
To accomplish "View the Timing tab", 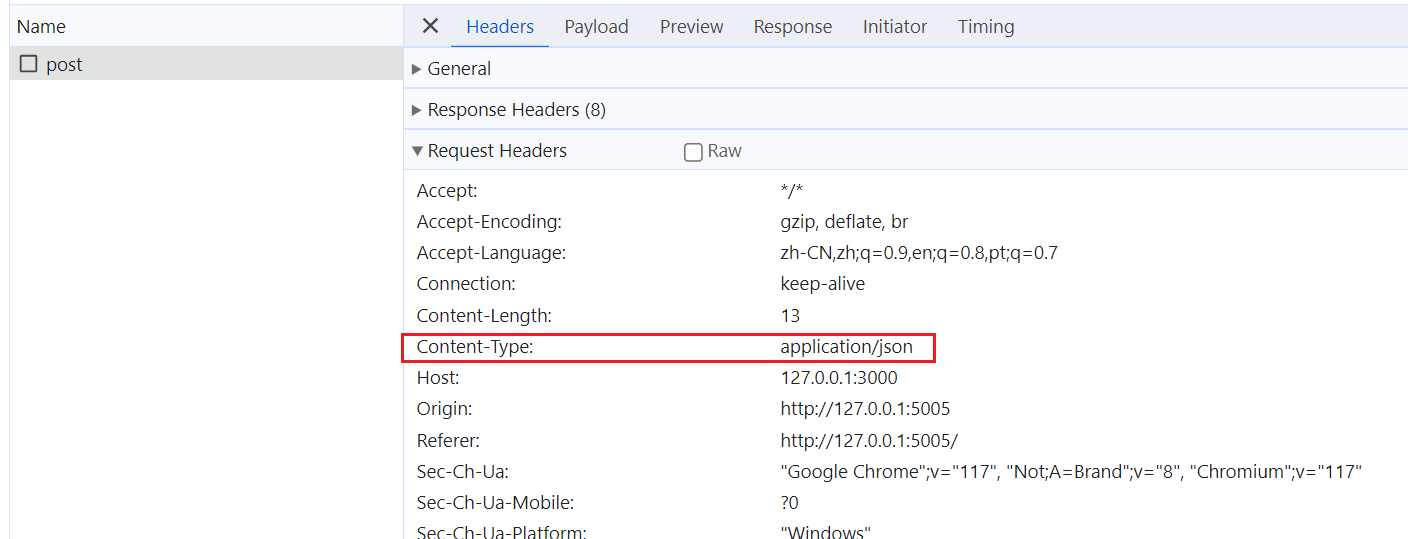I will pyautogui.click(x=985, y=27).
